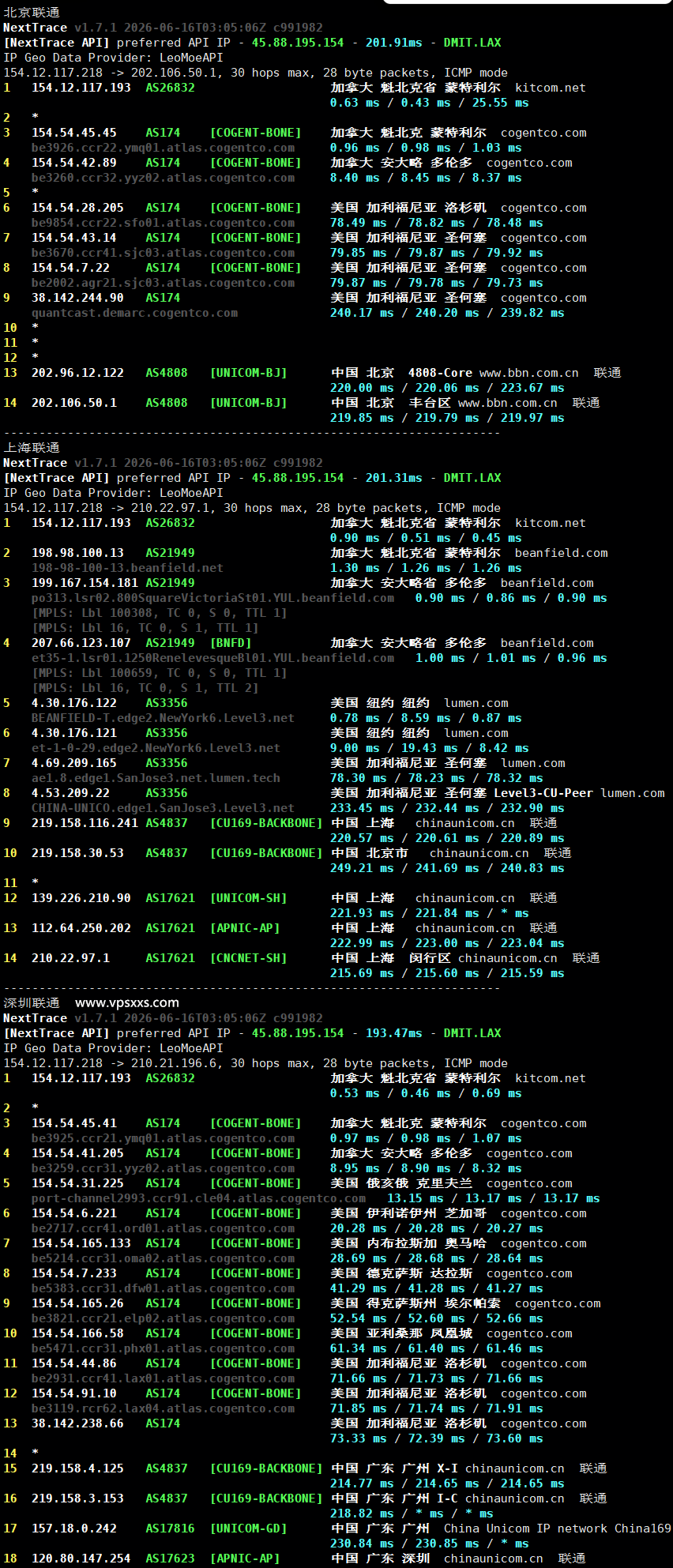
Task: Click hop IP 154.54.45.41
Action: pos(74,1123)
